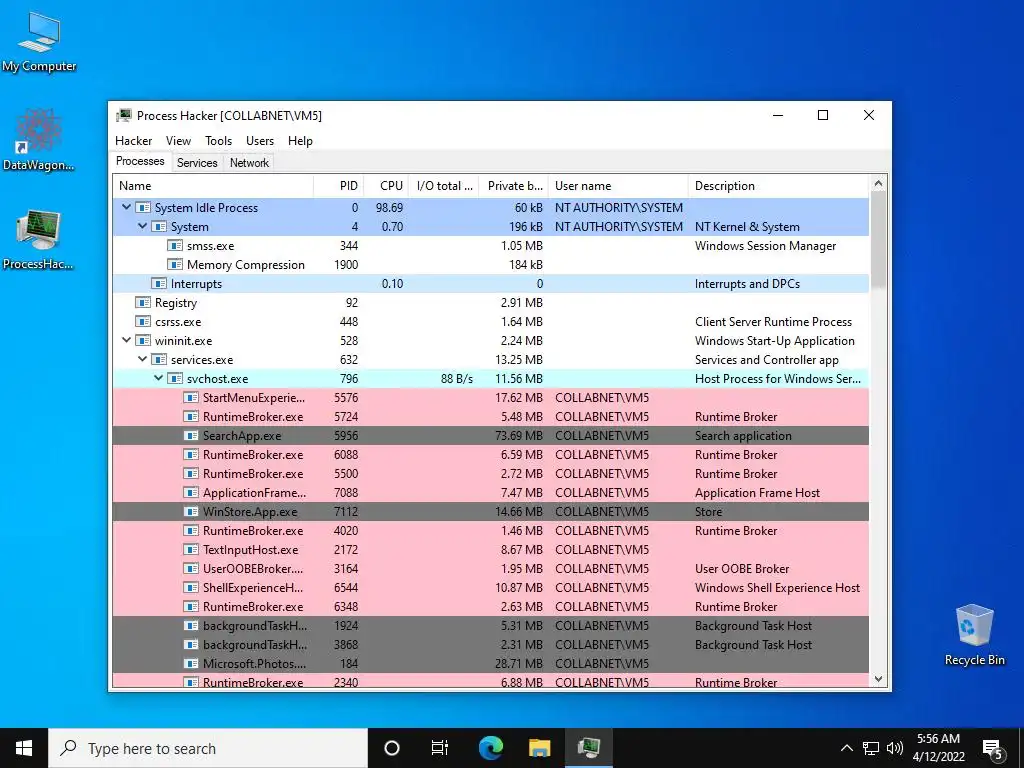Click the process list scrollbar thumb
This screenshot has width=1024, height=768.
coord(878,239)
